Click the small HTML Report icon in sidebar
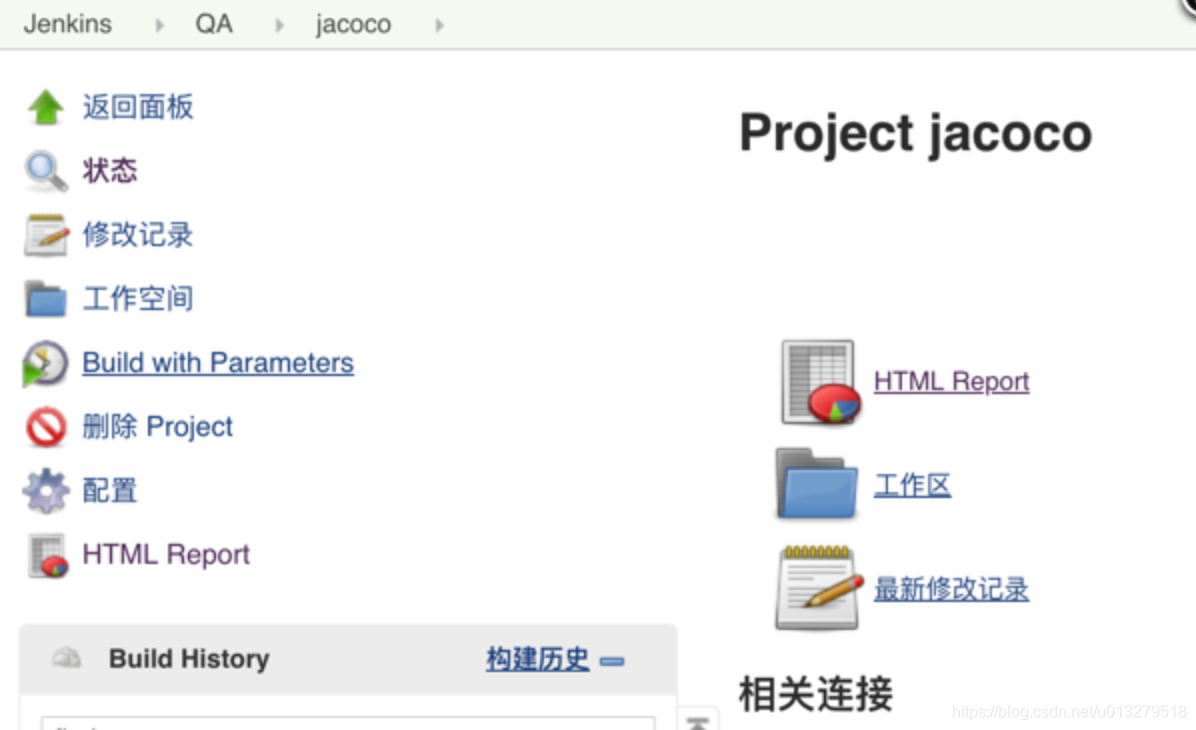The image size is (1196, 730). (x=48, y=555)
